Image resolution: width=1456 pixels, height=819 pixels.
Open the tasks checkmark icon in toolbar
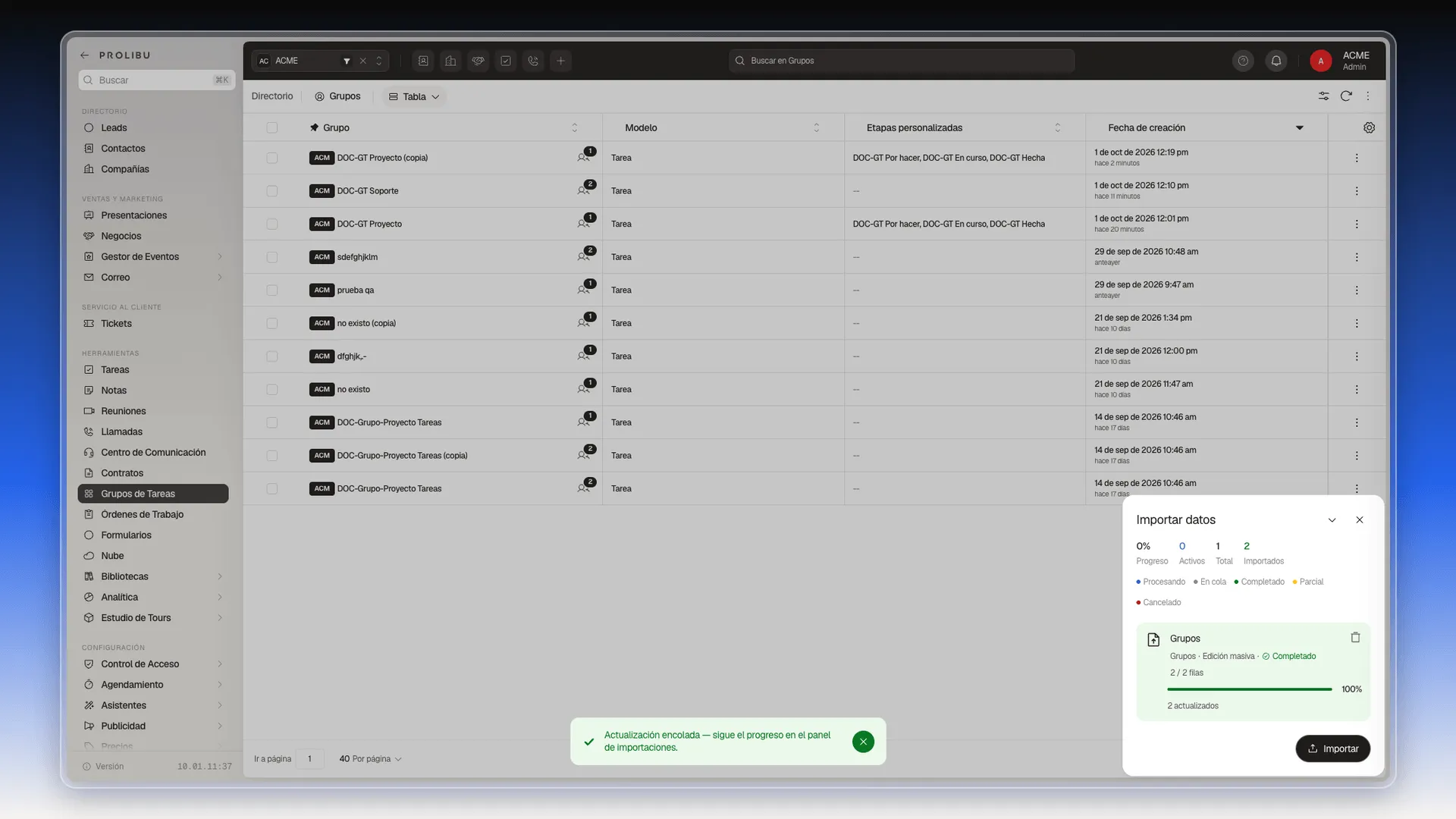506,61
